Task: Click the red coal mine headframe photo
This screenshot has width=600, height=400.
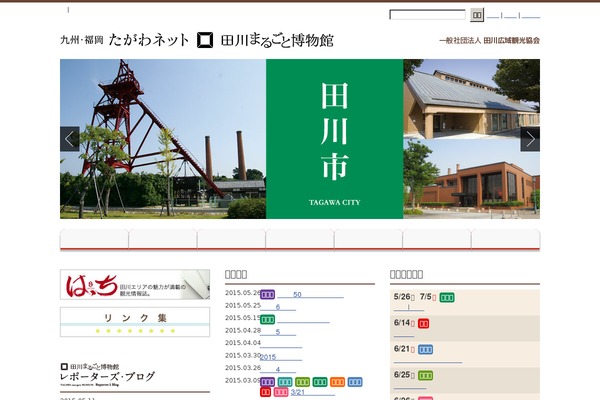Action: 163,139
